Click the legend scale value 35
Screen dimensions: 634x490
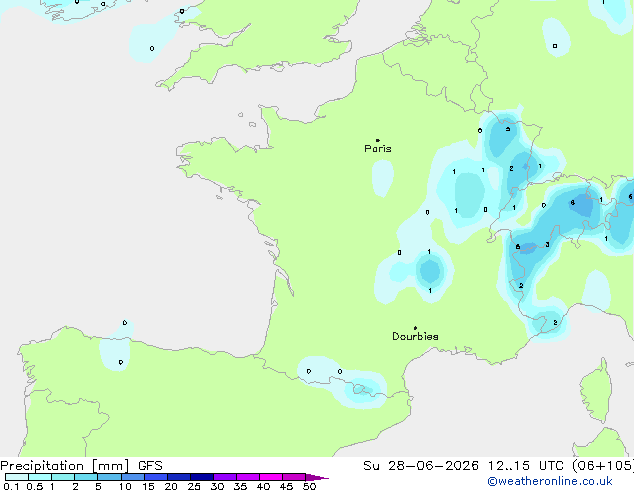(x=240, y=486)
